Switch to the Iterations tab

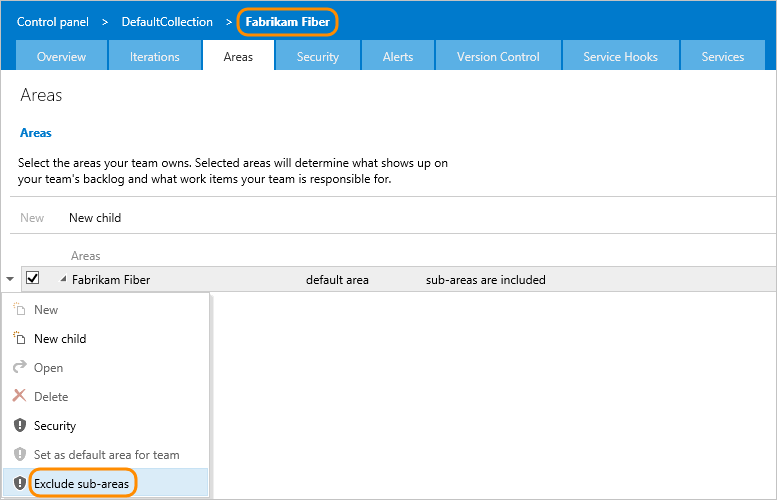pyautogui.click(x=155, y=56)
